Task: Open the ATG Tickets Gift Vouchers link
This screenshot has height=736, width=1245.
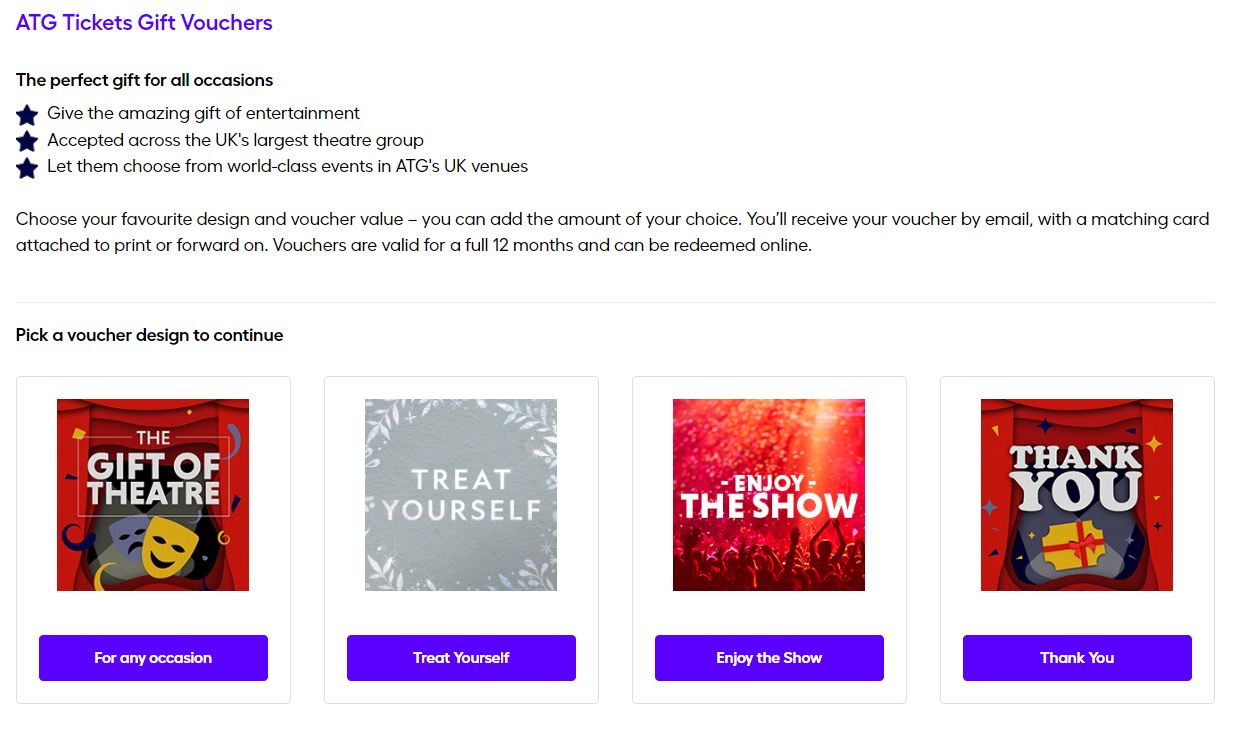Action: tap(143, 21)
